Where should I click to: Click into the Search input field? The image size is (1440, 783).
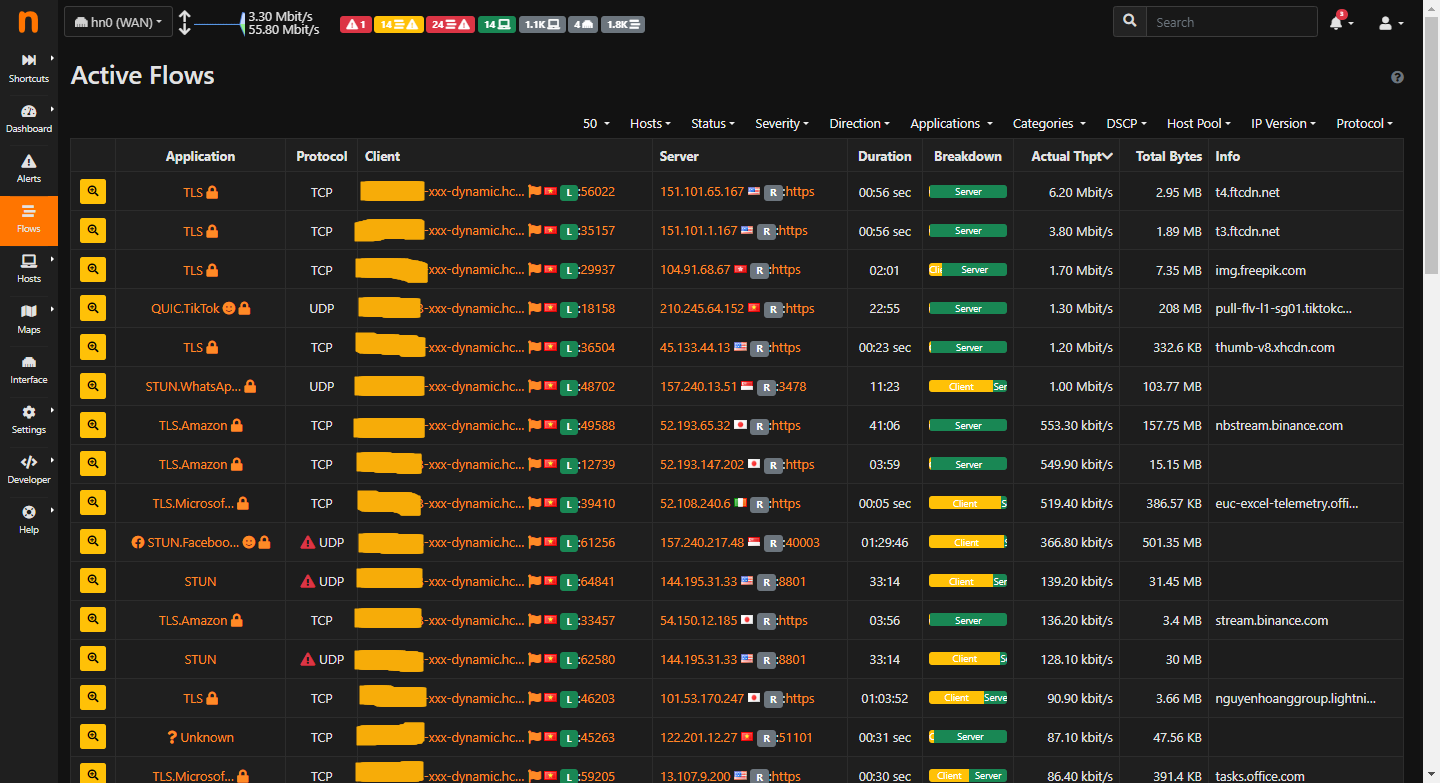tap(1230, 22)
